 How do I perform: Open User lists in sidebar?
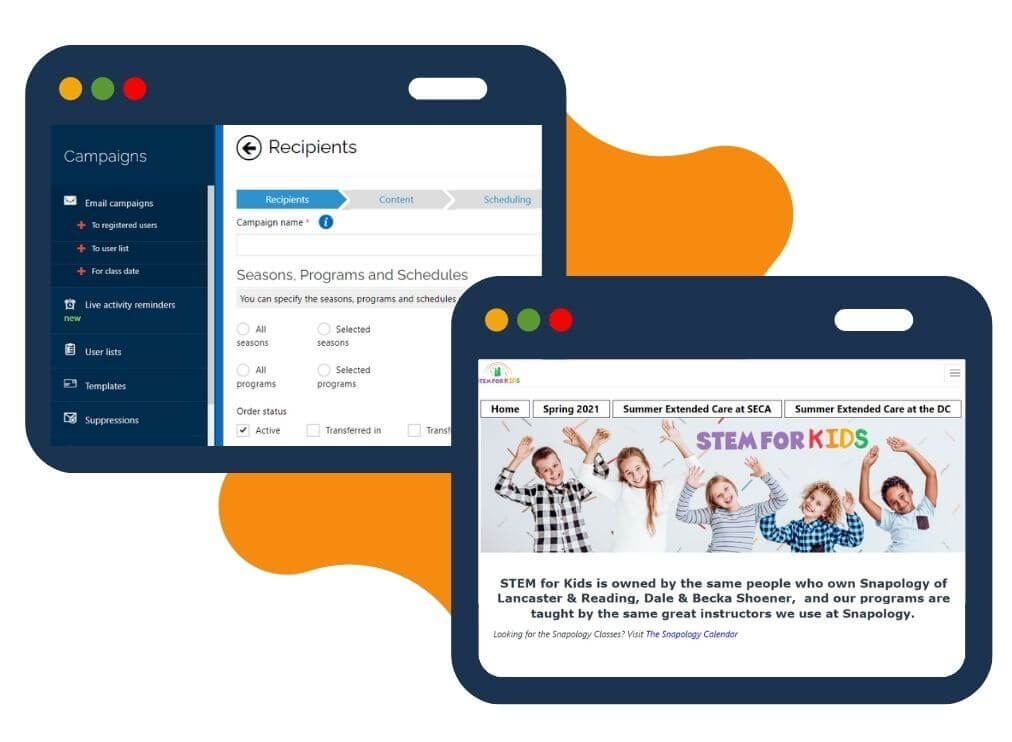pyautogui.click(x=103, y=352)
